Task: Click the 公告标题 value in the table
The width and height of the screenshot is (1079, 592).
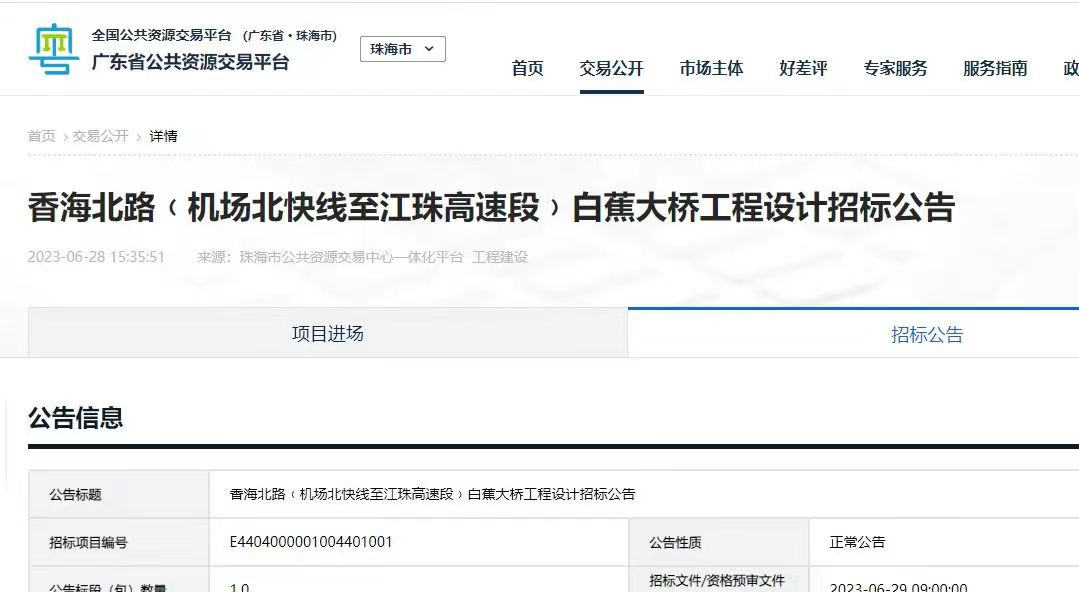Action: pyautogui.click(x=432, y=494)
